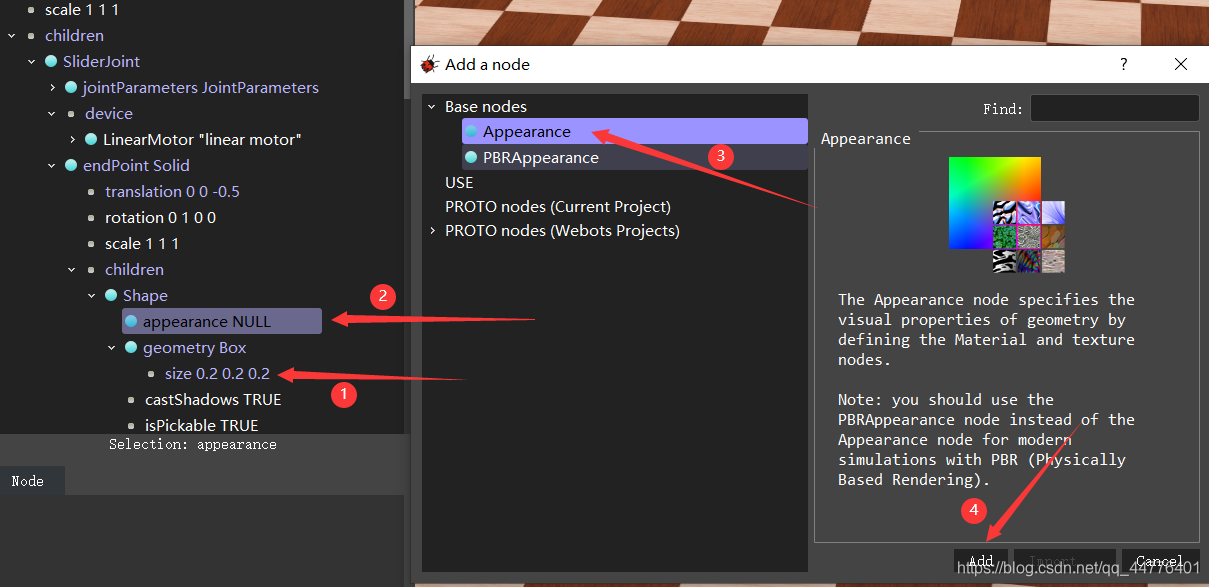Click the Appearance preview thumbnail image
Image resolution: width=1209 pixels, height=587 pixels.
[1007, 215]
